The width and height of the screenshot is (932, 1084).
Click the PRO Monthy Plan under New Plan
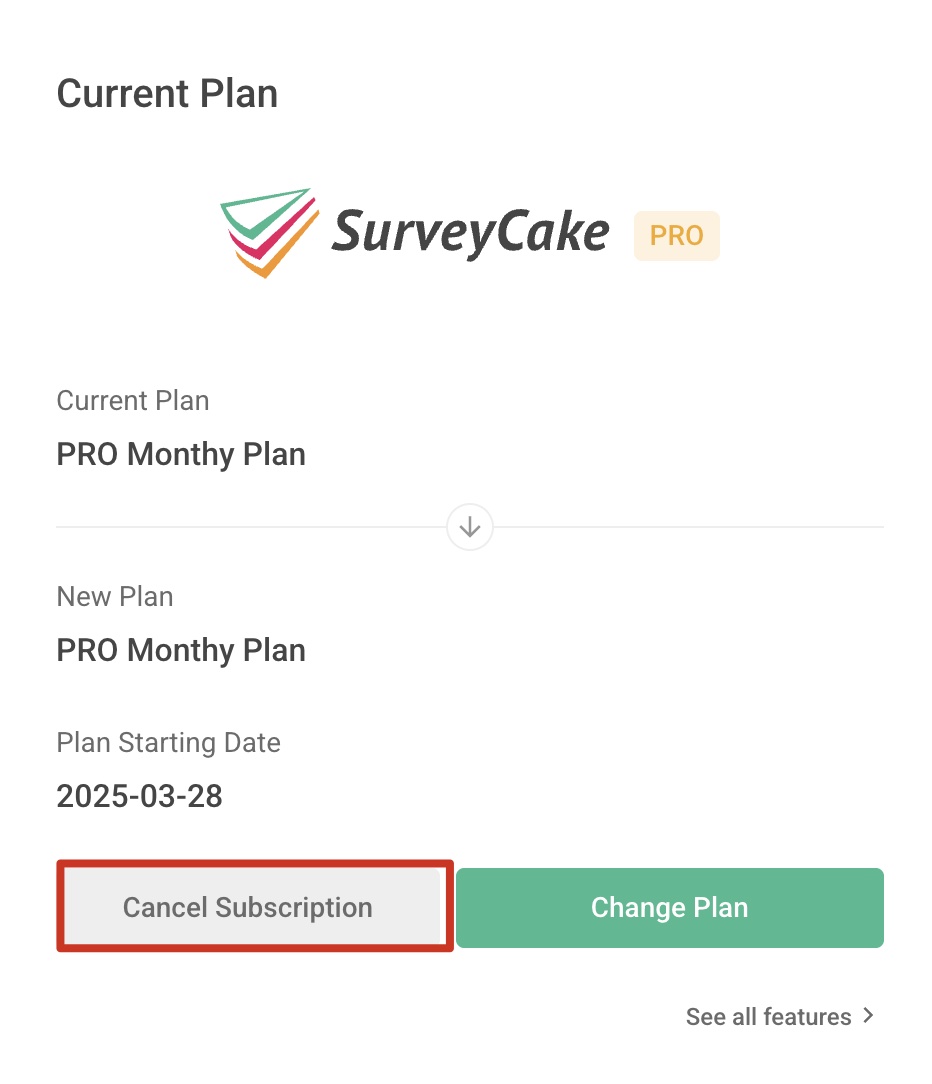181,650
